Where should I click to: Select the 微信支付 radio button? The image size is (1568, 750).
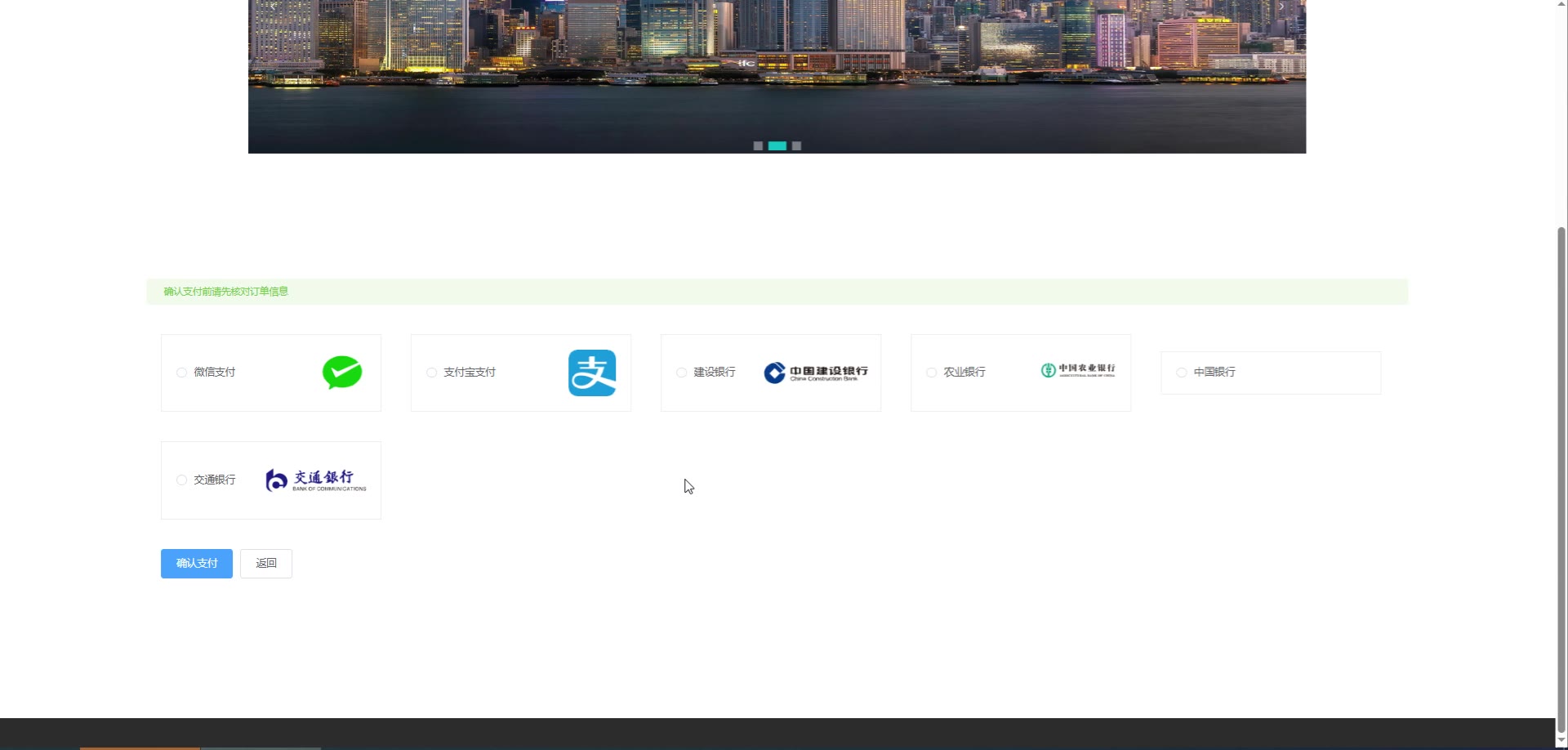click(x=181, y=373)
